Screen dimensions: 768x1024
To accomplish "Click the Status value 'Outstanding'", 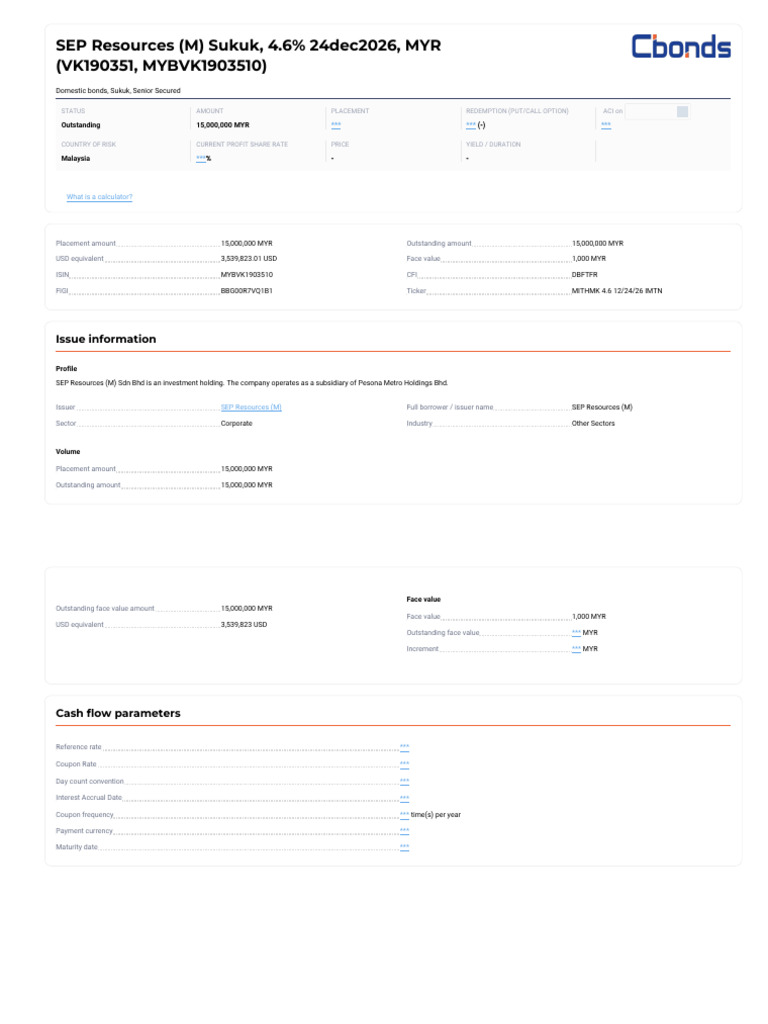I will [81, 125].
